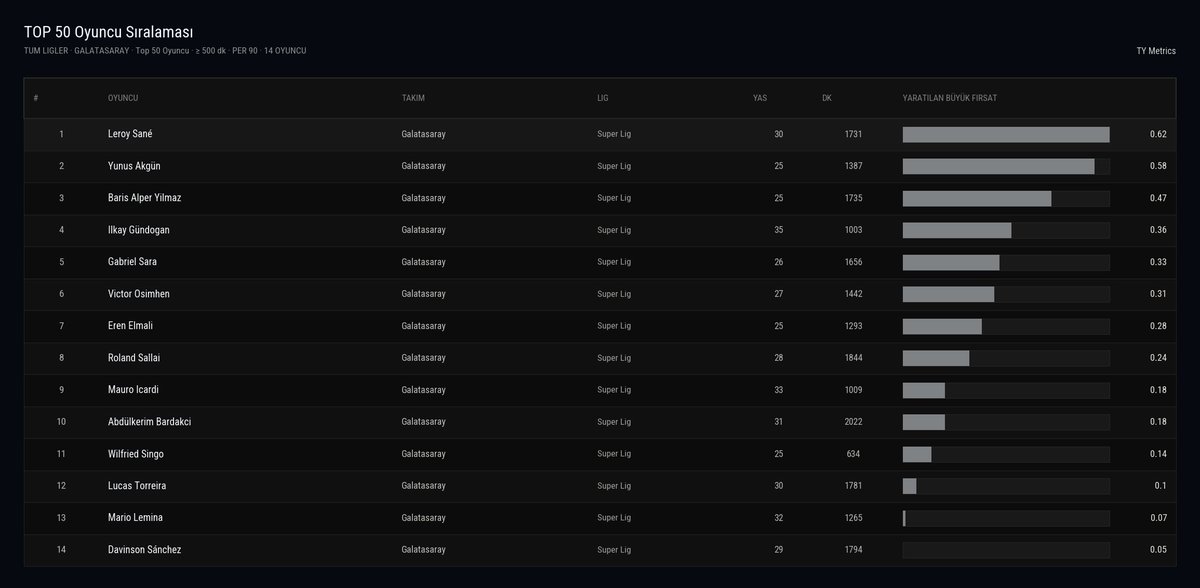Click Gabriel Sara's value 0.33
Image resolution: width=1200 pixels, height=588 pixels.
click(x=1158, y=262)
